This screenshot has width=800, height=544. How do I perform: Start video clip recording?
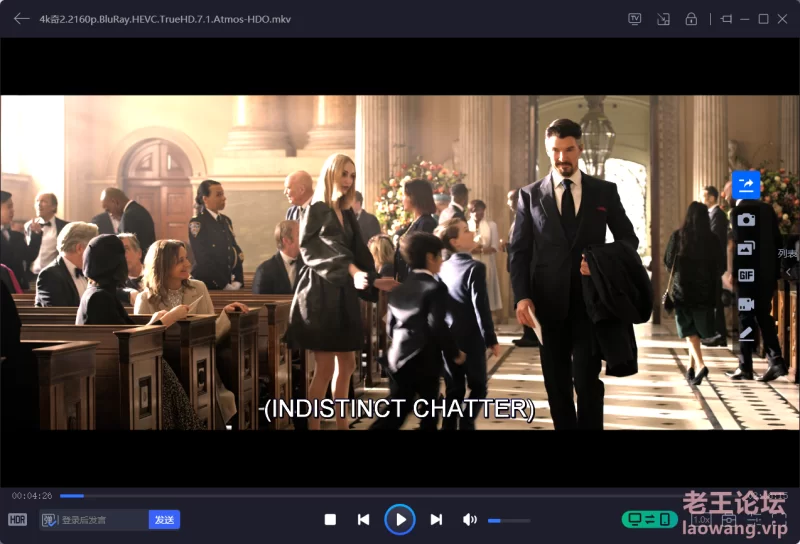pos(746,304)
